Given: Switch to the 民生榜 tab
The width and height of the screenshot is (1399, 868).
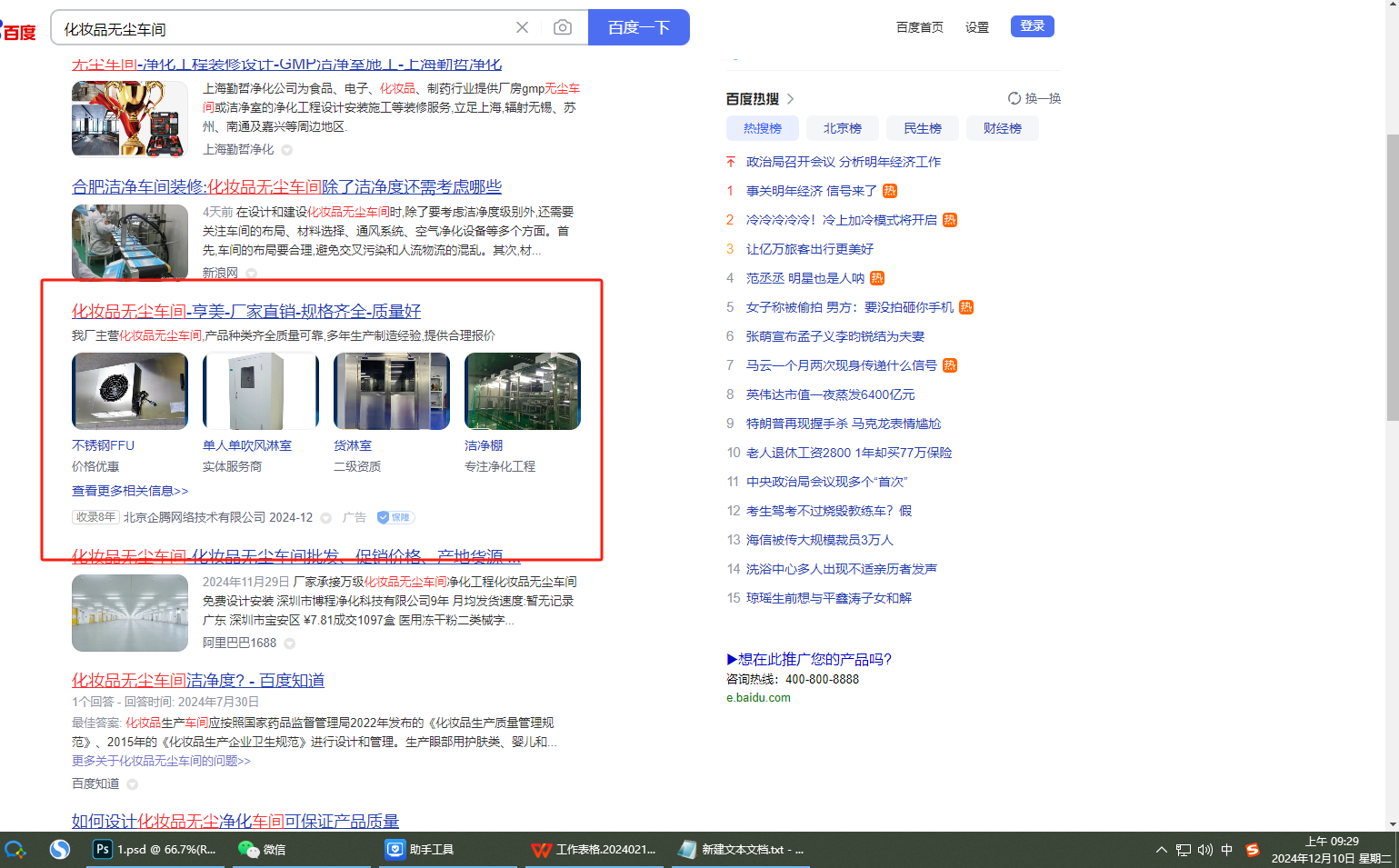Looking at the screenshot, I should click(x=923, y=128).
